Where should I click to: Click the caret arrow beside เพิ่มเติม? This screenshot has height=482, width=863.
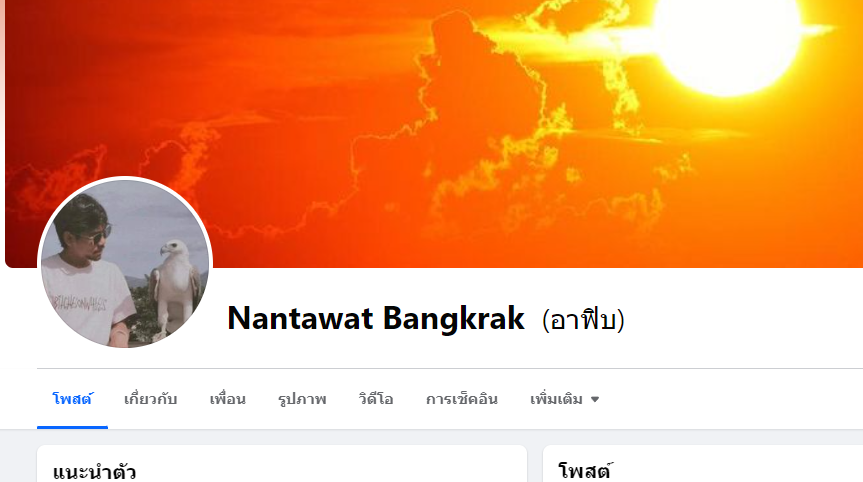595,399
